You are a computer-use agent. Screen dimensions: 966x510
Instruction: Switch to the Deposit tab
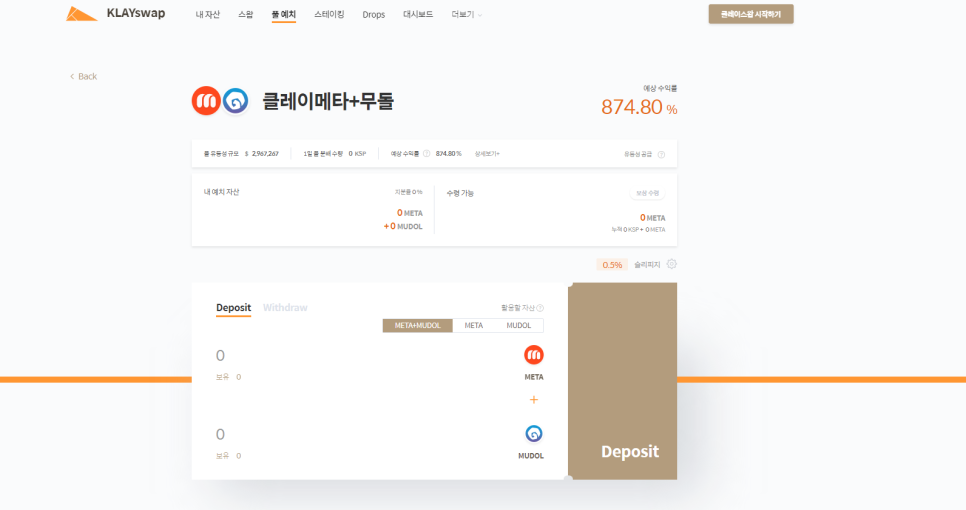tap(233, 307)
